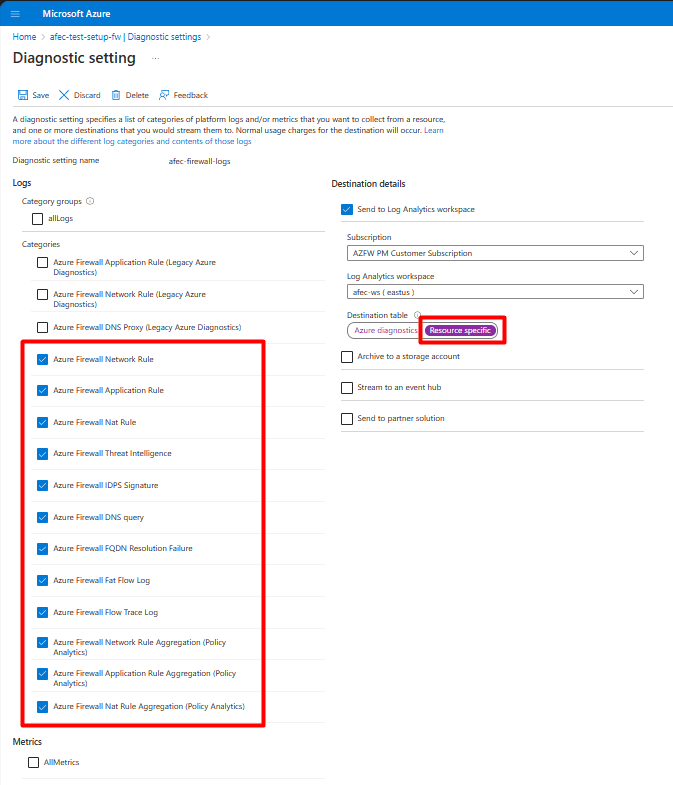Screen dimensions: 673x785
Task: Open the Log Analytics workspace dropdown
Action: click(495, 292)
